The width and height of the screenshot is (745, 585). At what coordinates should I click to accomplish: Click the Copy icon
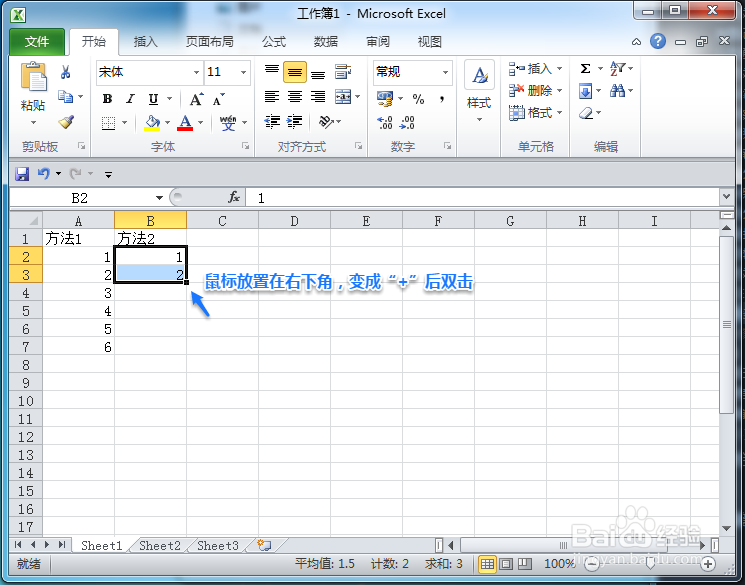click(65, 96)
